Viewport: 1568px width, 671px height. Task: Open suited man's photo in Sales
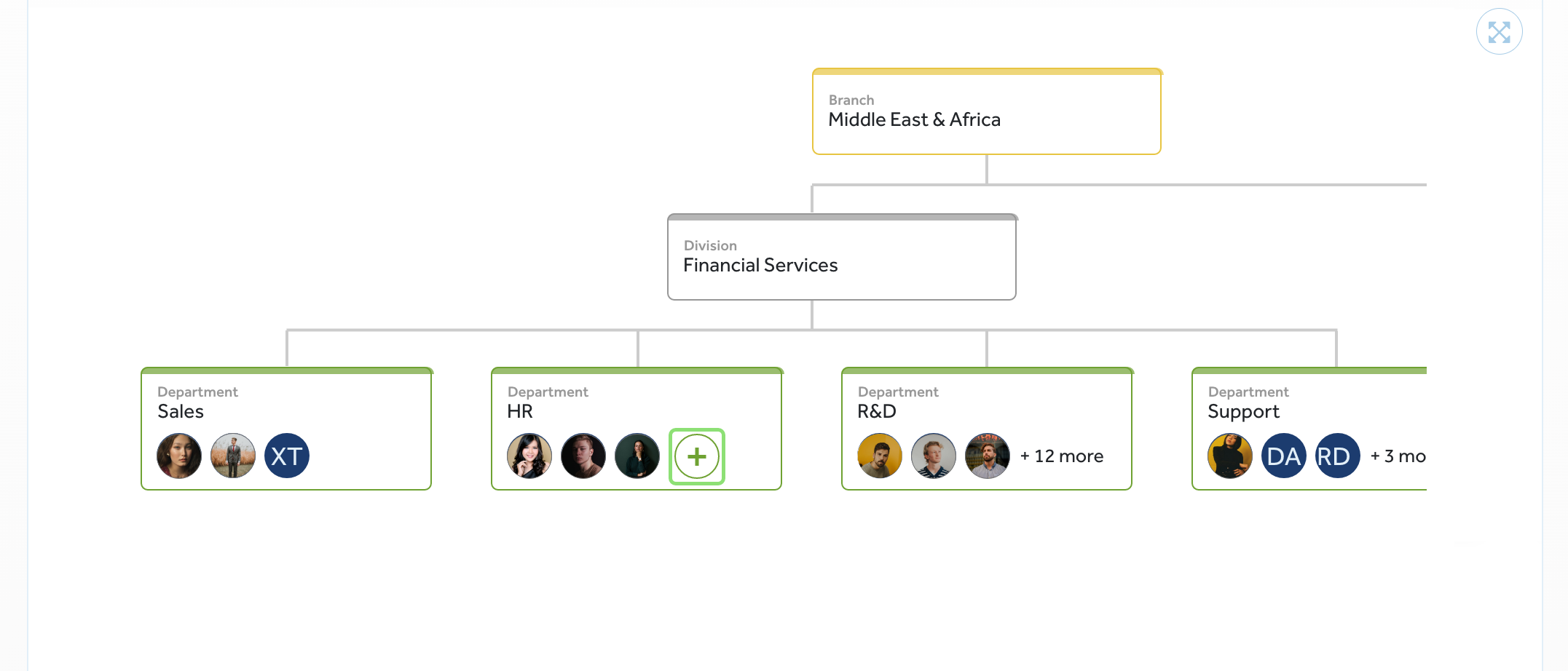point(233,456)
